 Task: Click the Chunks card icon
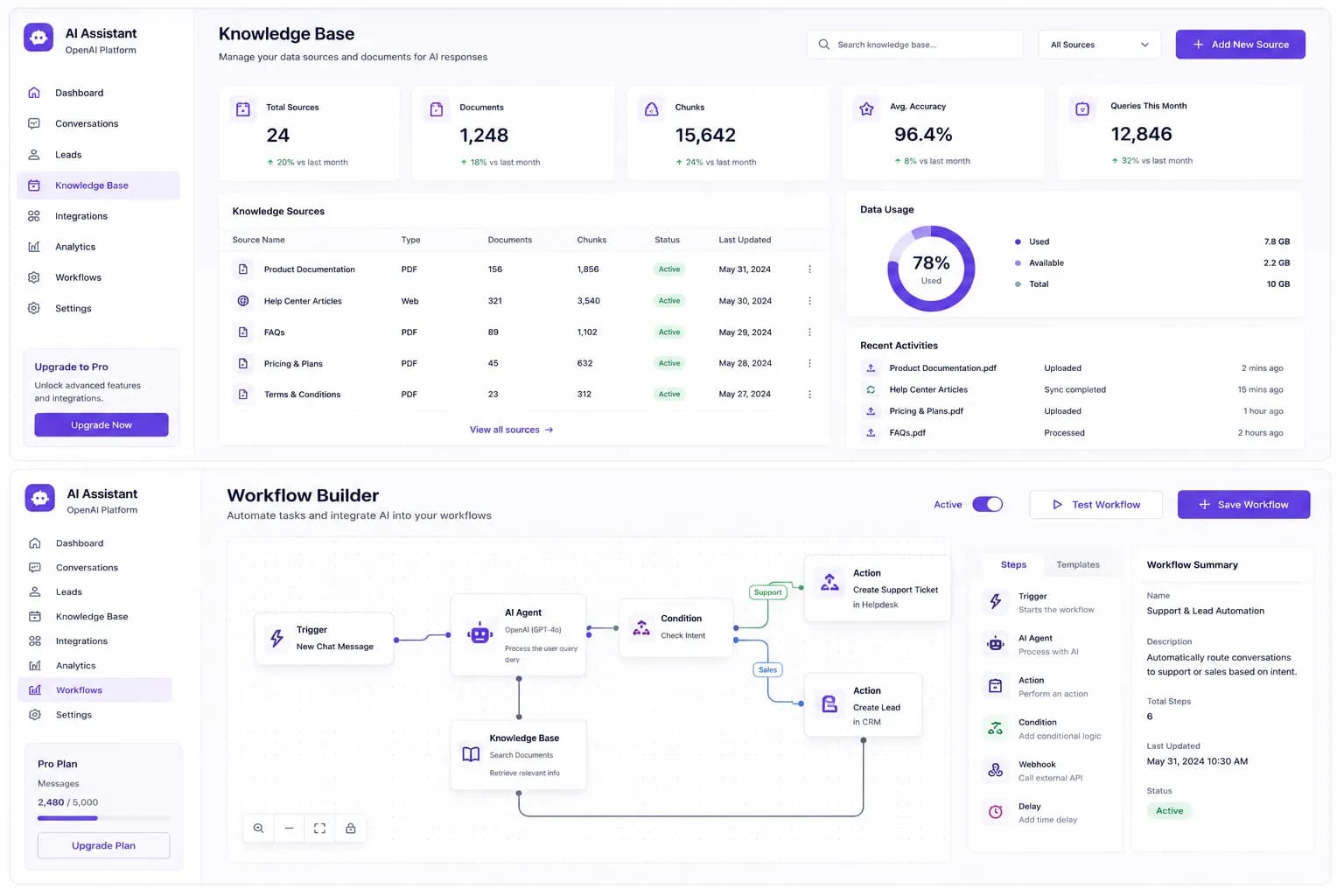651,108
